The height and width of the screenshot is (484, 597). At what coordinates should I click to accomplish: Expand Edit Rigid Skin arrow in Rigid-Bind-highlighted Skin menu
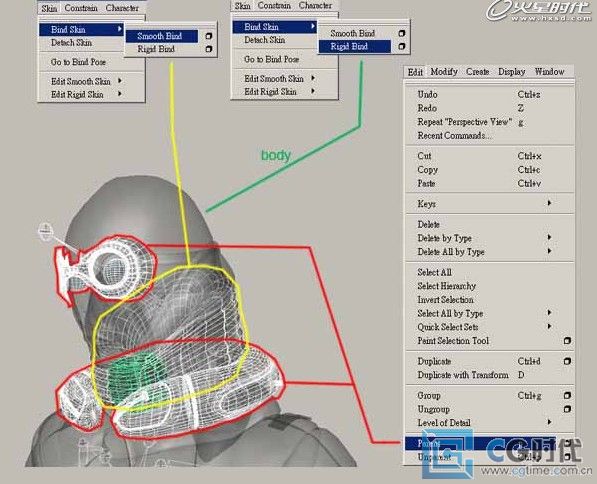[x=313, y=91]
